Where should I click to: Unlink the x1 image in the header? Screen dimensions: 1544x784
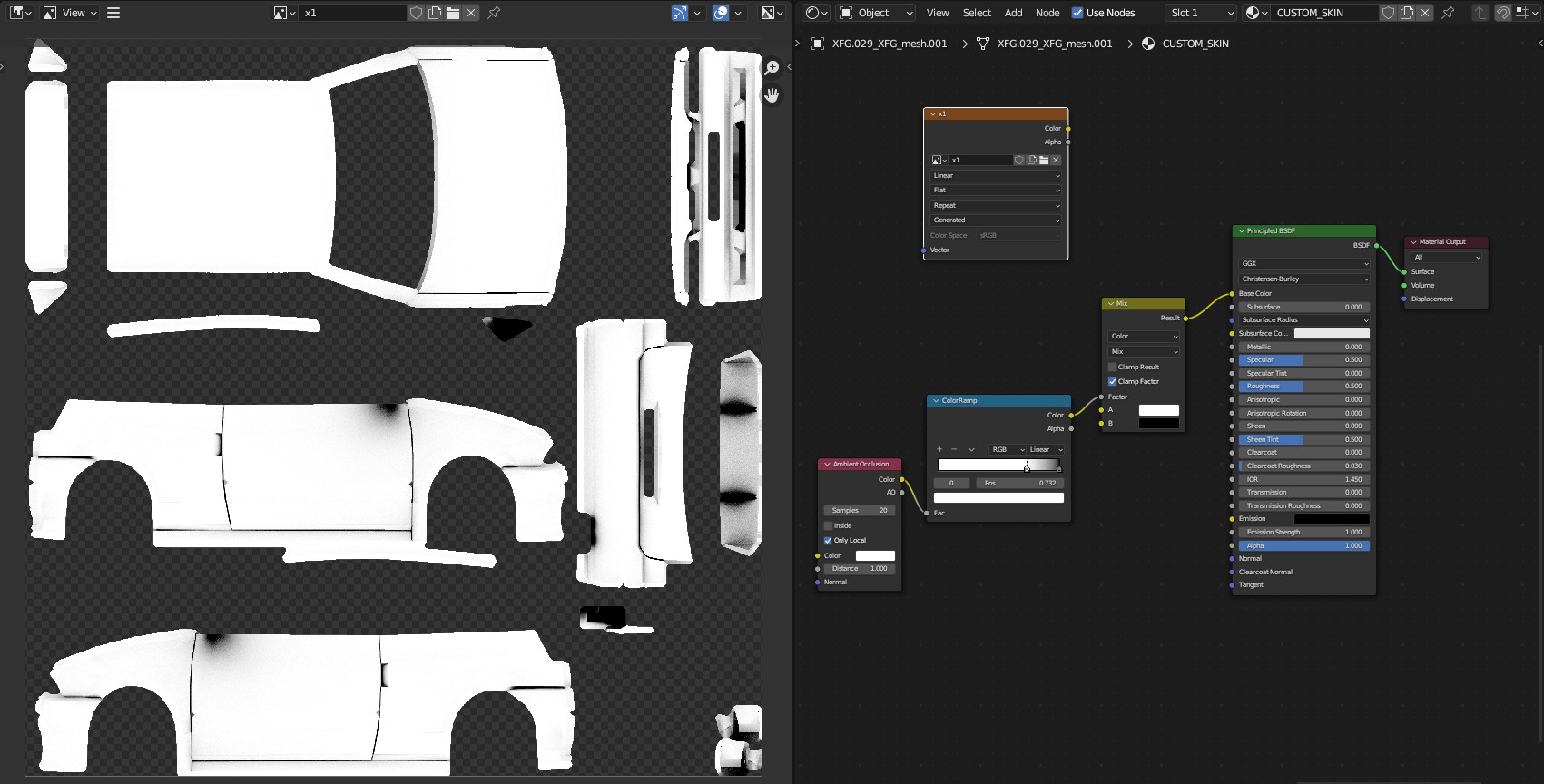tap(471, 13)
